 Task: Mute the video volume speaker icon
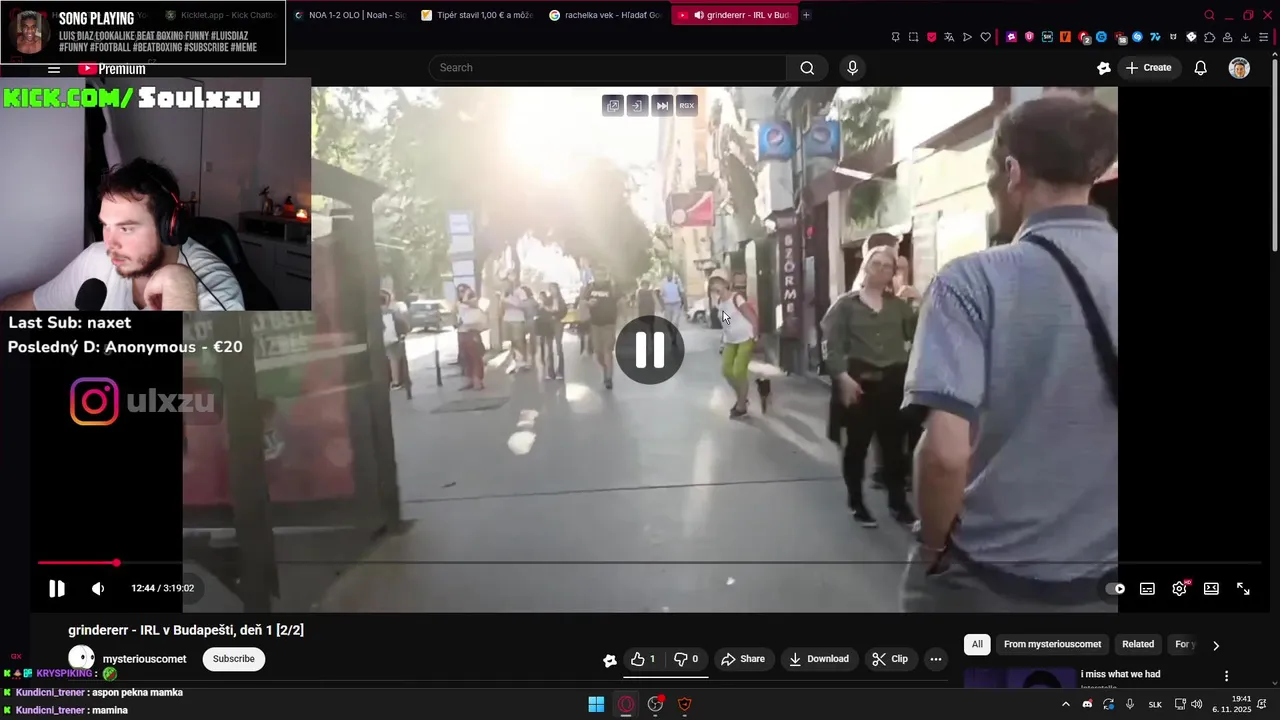coord(98,588)
